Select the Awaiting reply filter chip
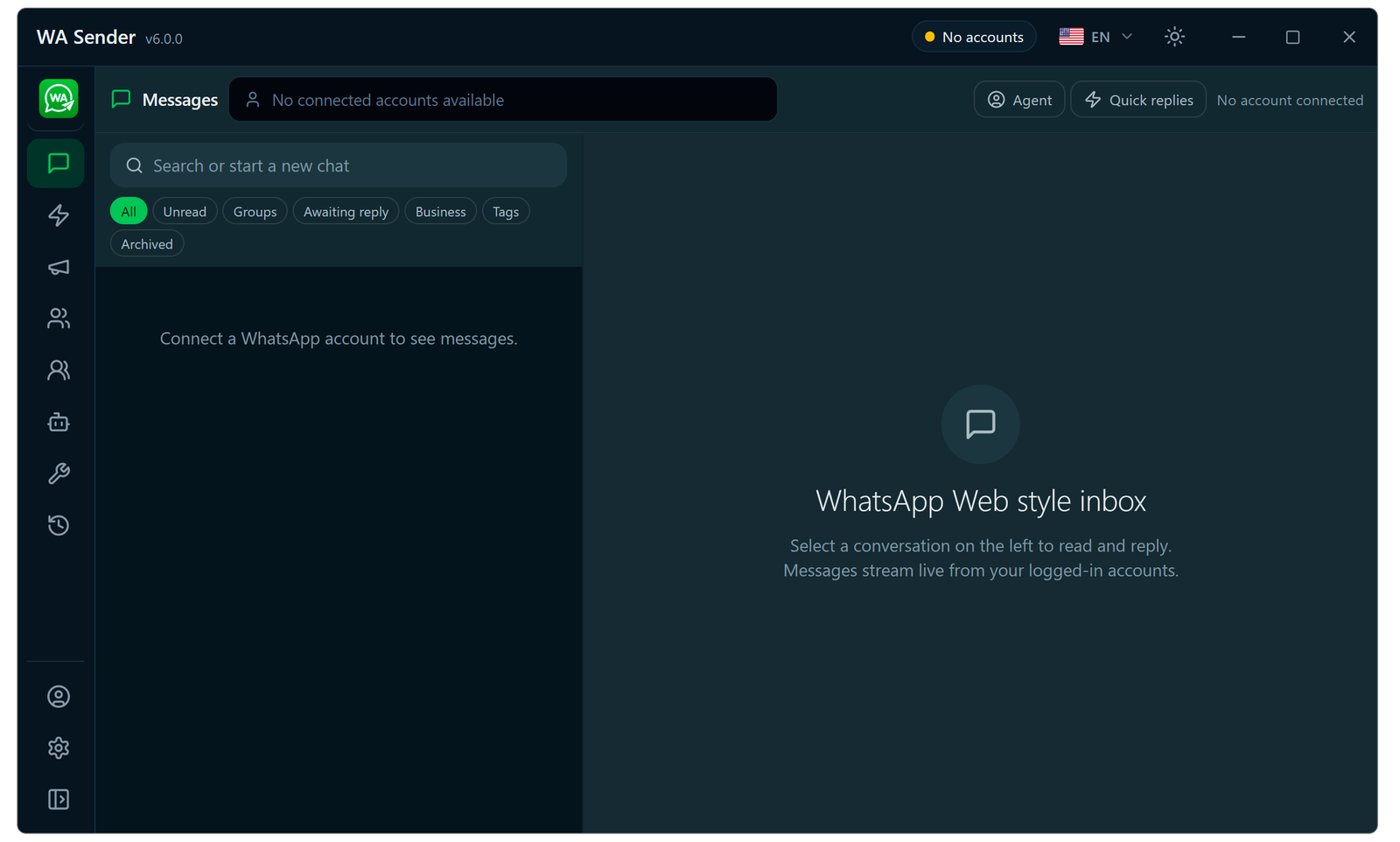Viewport: 1400px width, 842px height. pos(346,212)
